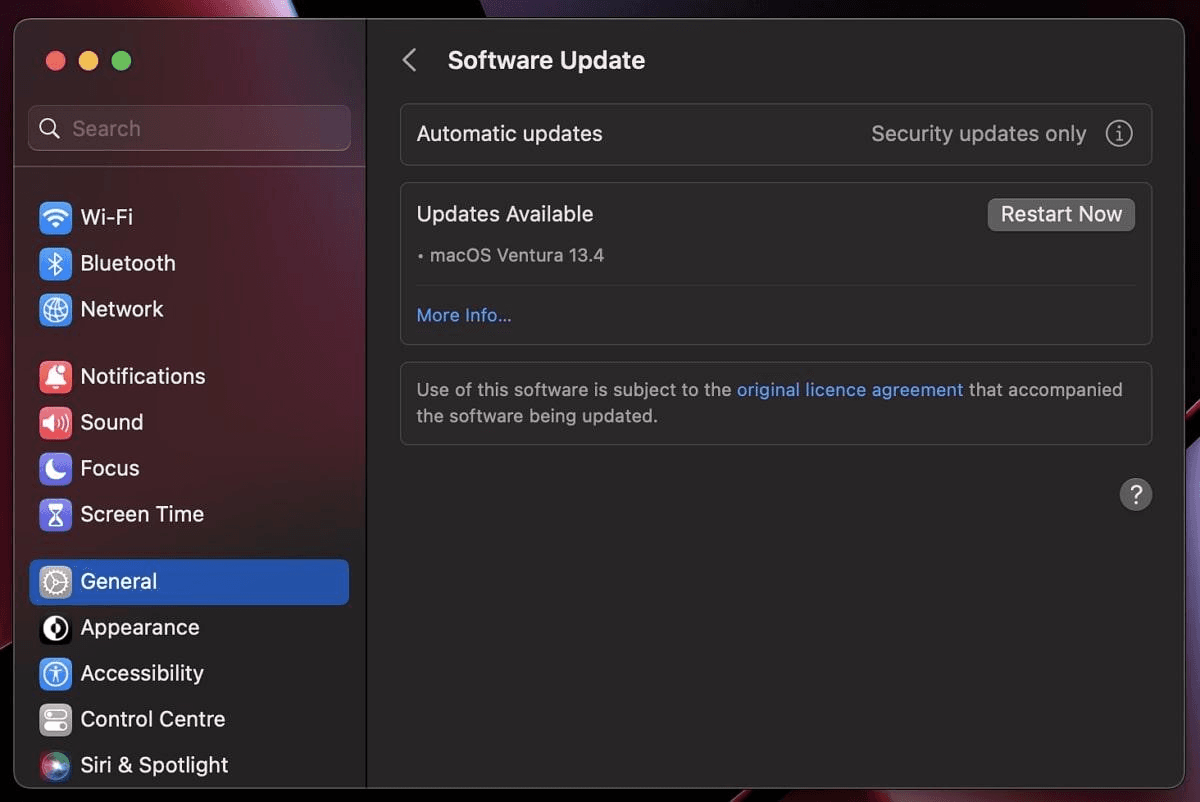
Task: Open the Control Centre icon
Action: click(55, 719)
